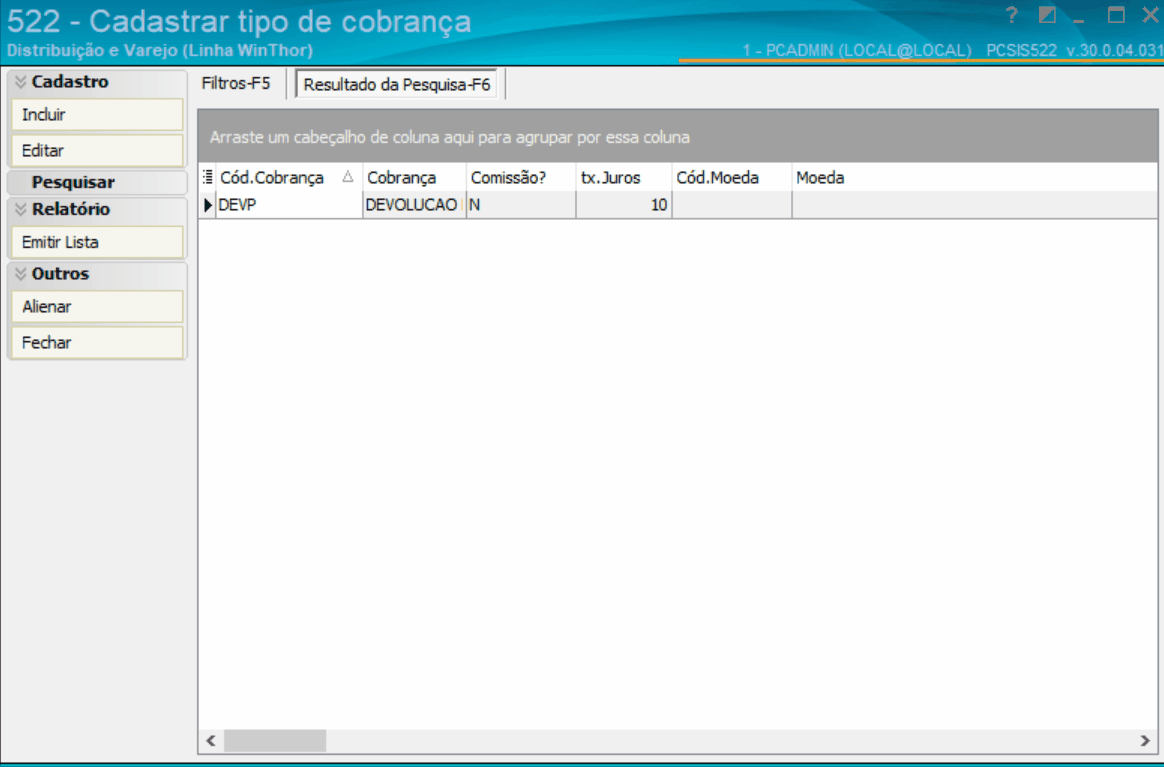
Task: Click the horizontal scrollbar thumb
Action: click(275, 740)
